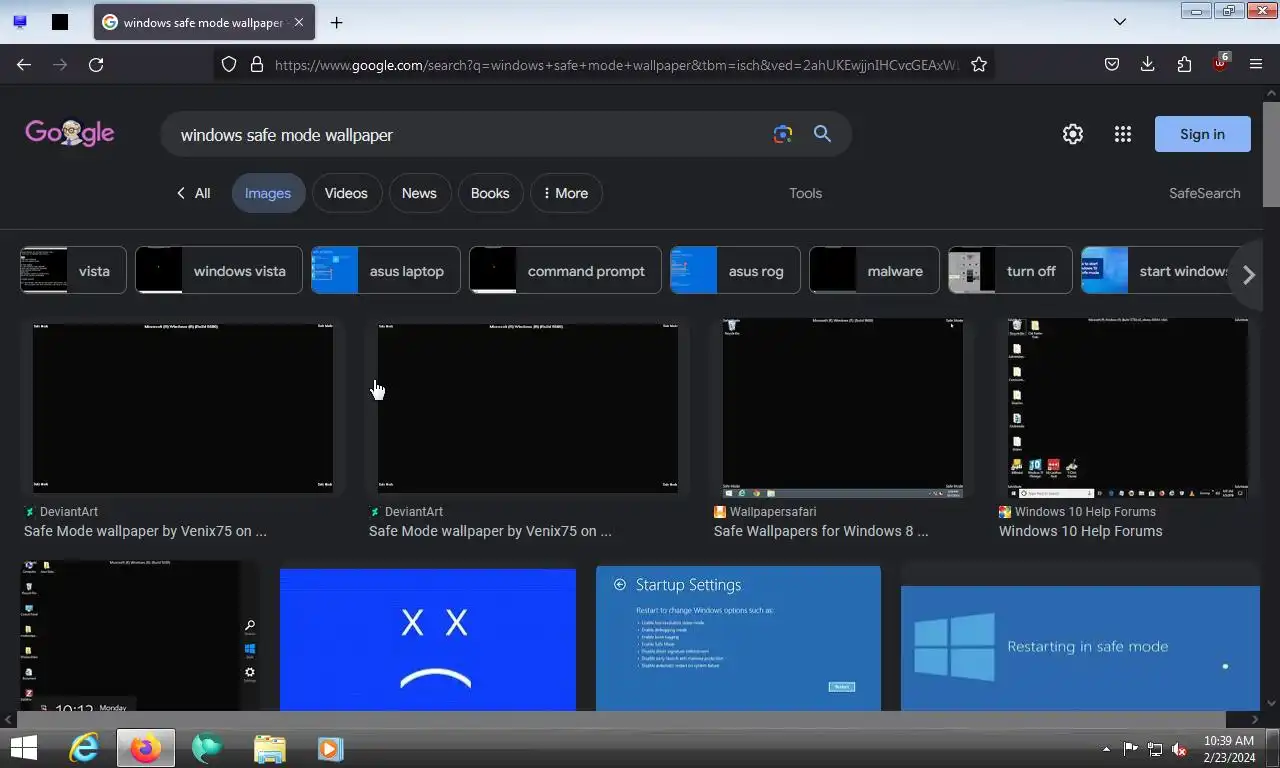This screenshot has width=1280, height=768.
Task: Filter by command prompt chip
Action: (565, 271)
